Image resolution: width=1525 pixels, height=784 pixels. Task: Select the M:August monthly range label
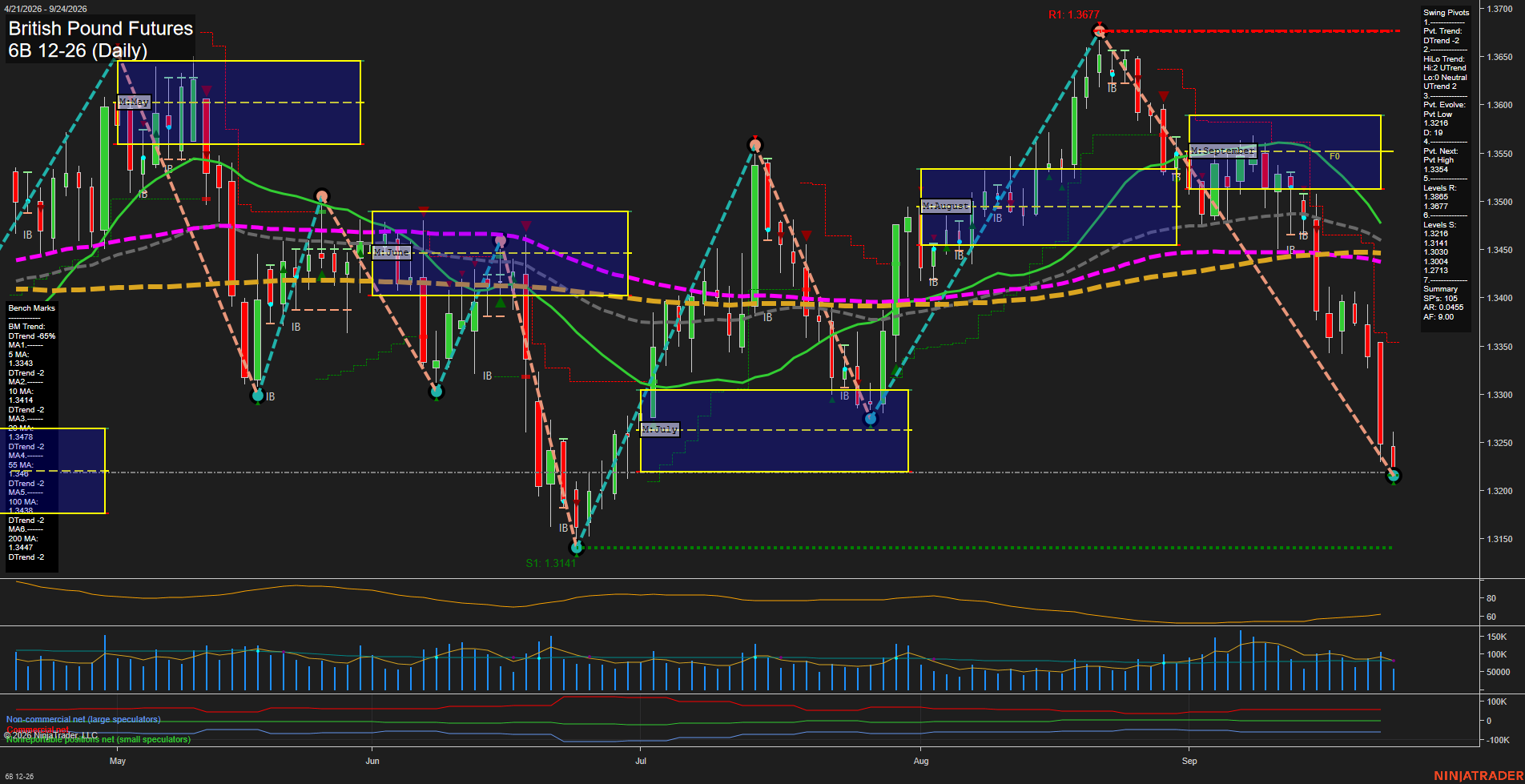coord(946,207)
